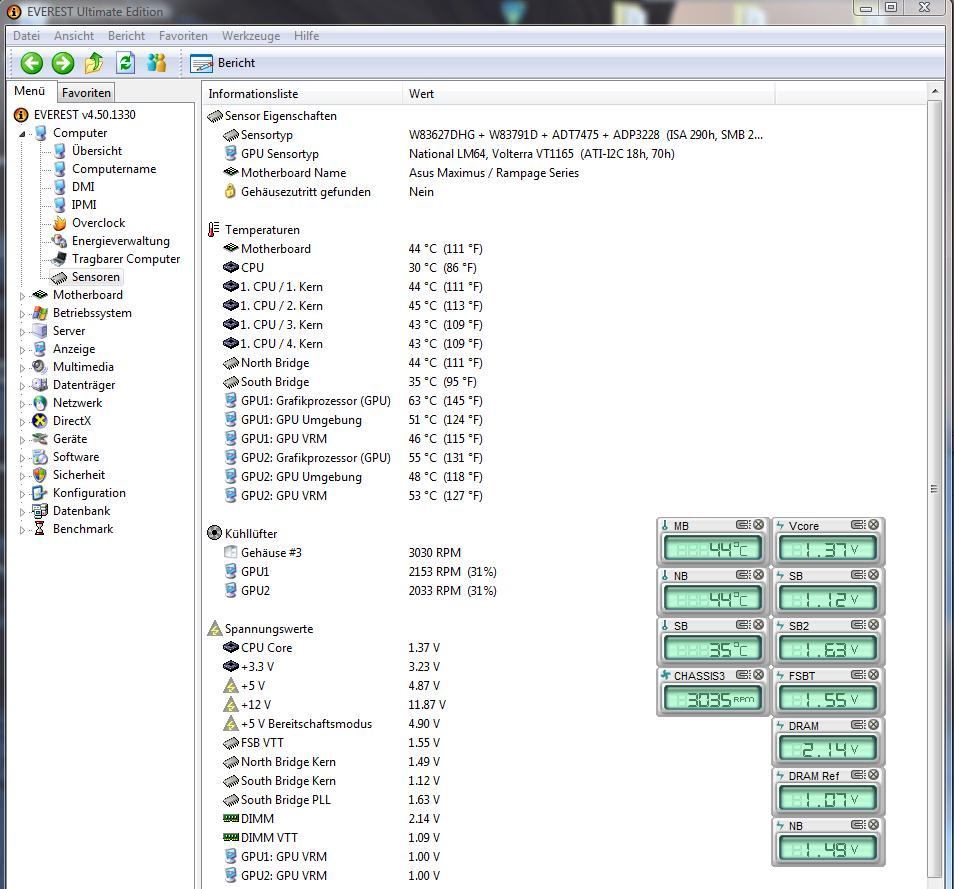
Task: Open the Datei menu
Action: click(26, 36)
